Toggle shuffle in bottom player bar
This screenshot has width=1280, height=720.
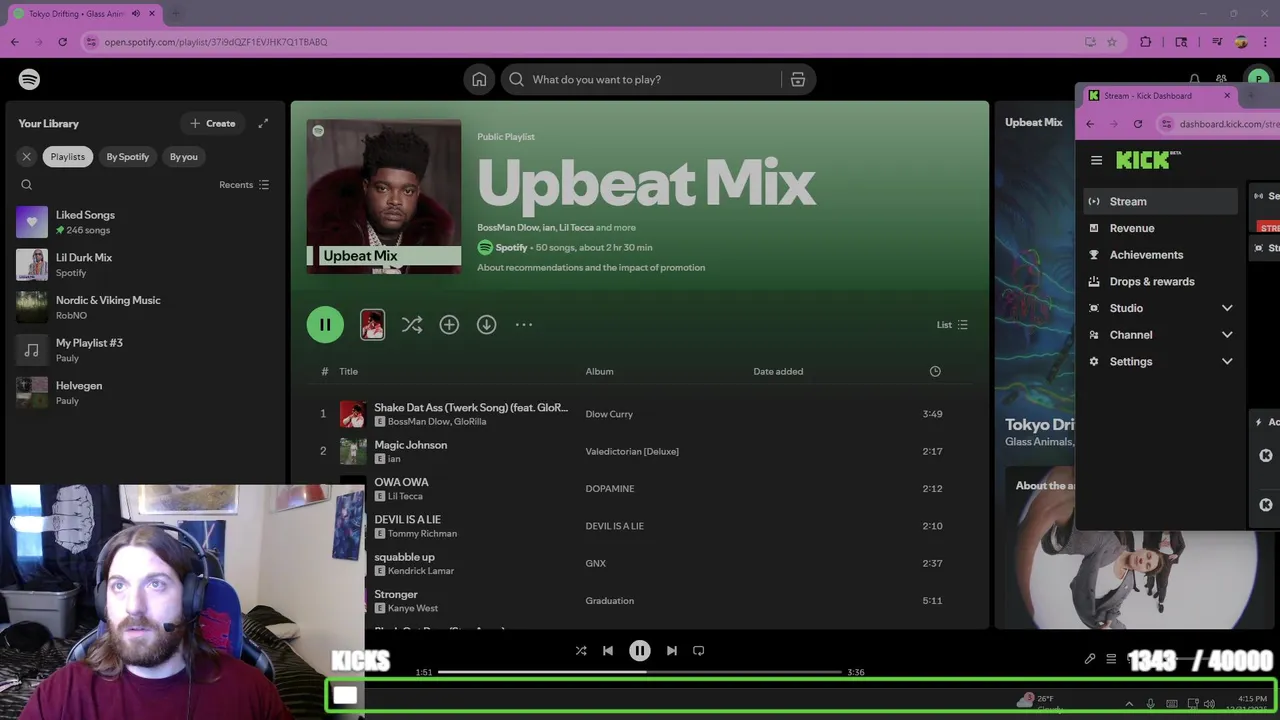pyautogui.click(x=581, y=650)
